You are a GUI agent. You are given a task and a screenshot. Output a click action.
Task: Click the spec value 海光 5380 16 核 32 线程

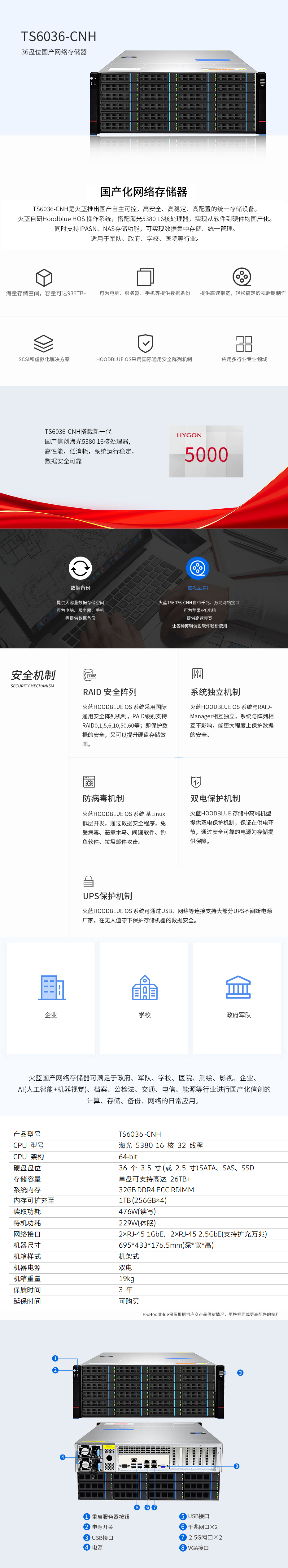click(x=160, y=1146)
